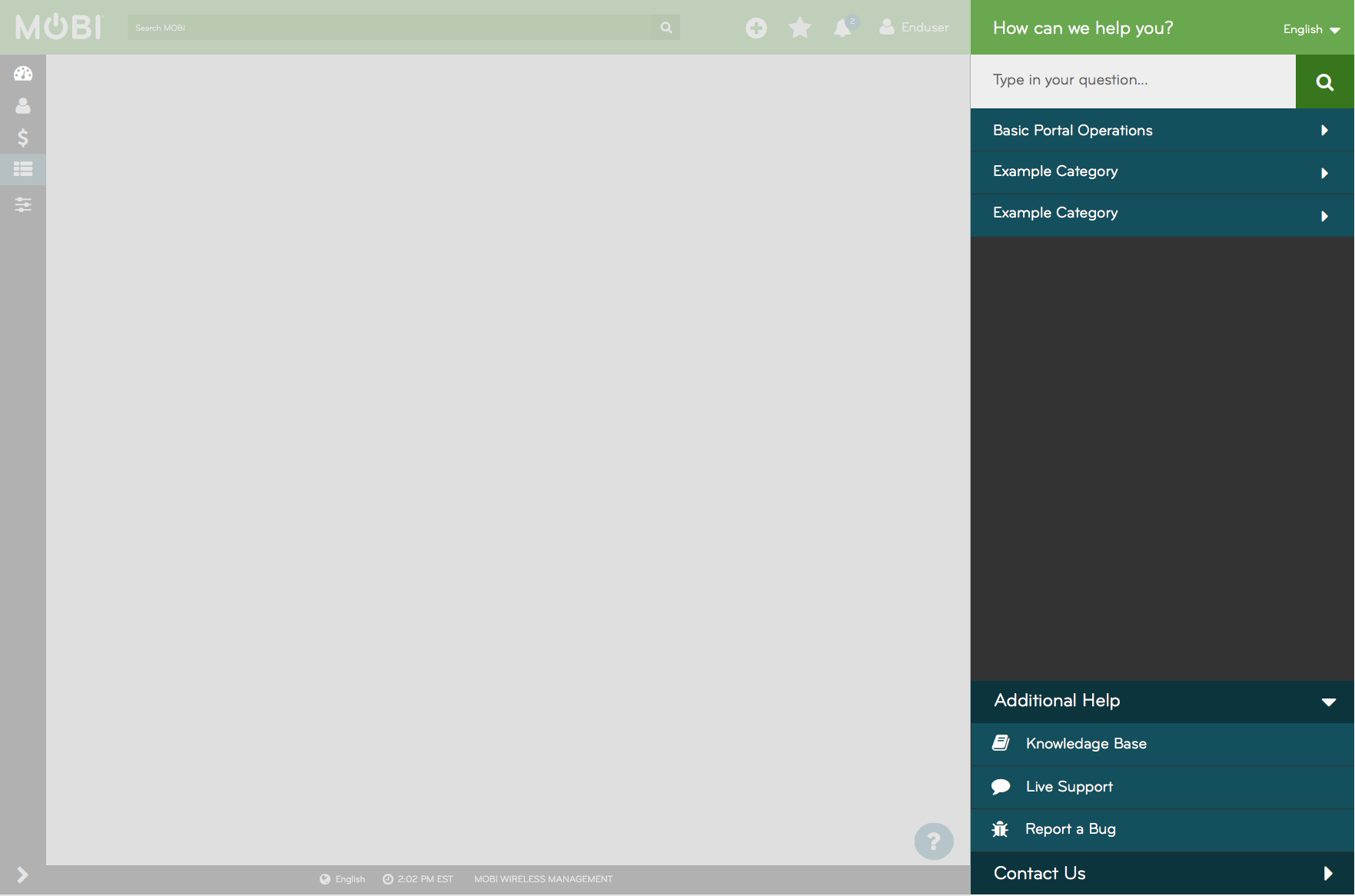The width and height of the screenshot is (1355, 896).
Task: Focus the "Type in your question" field
Action: [1133, 81]
